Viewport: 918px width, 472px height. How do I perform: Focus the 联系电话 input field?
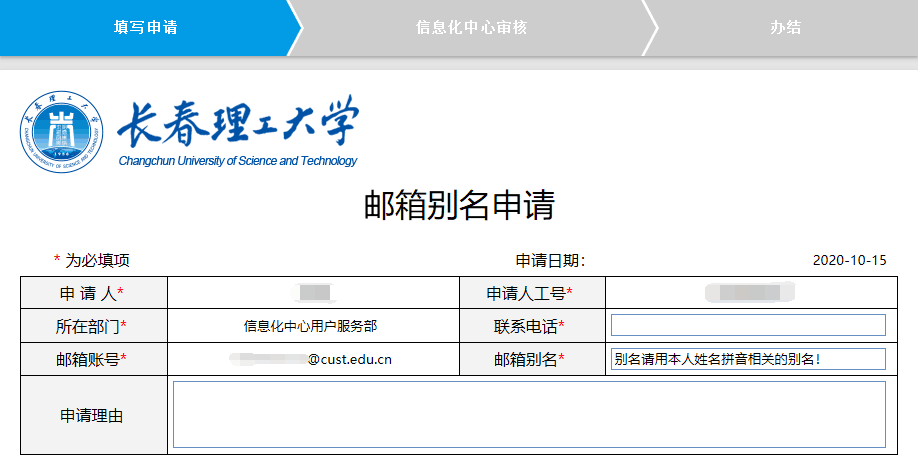tap(748, 325)
